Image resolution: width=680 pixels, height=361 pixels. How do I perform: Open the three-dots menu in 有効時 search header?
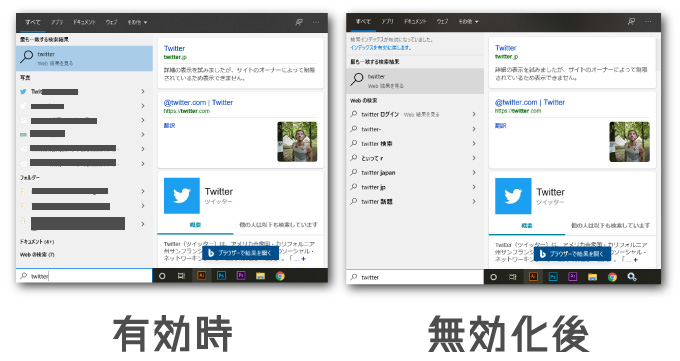pyautogui.click(x=316, y=22)
